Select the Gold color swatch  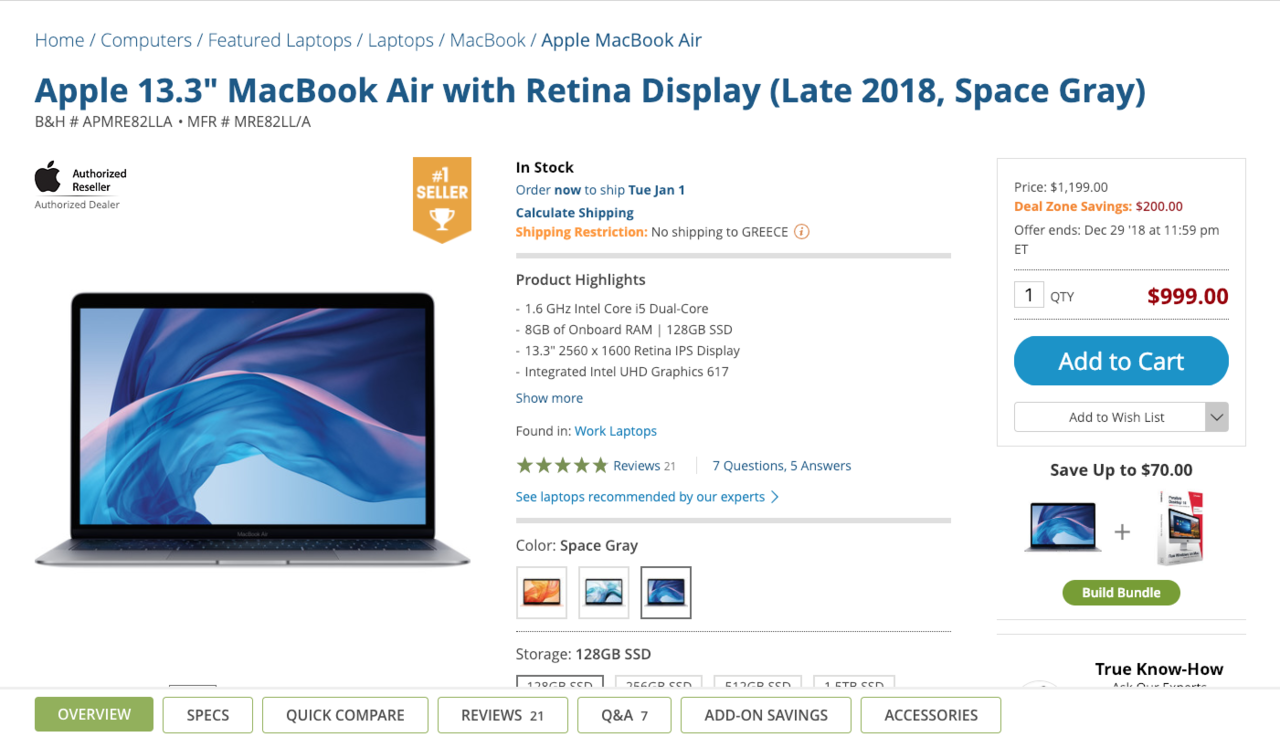[x=542, y=593]
